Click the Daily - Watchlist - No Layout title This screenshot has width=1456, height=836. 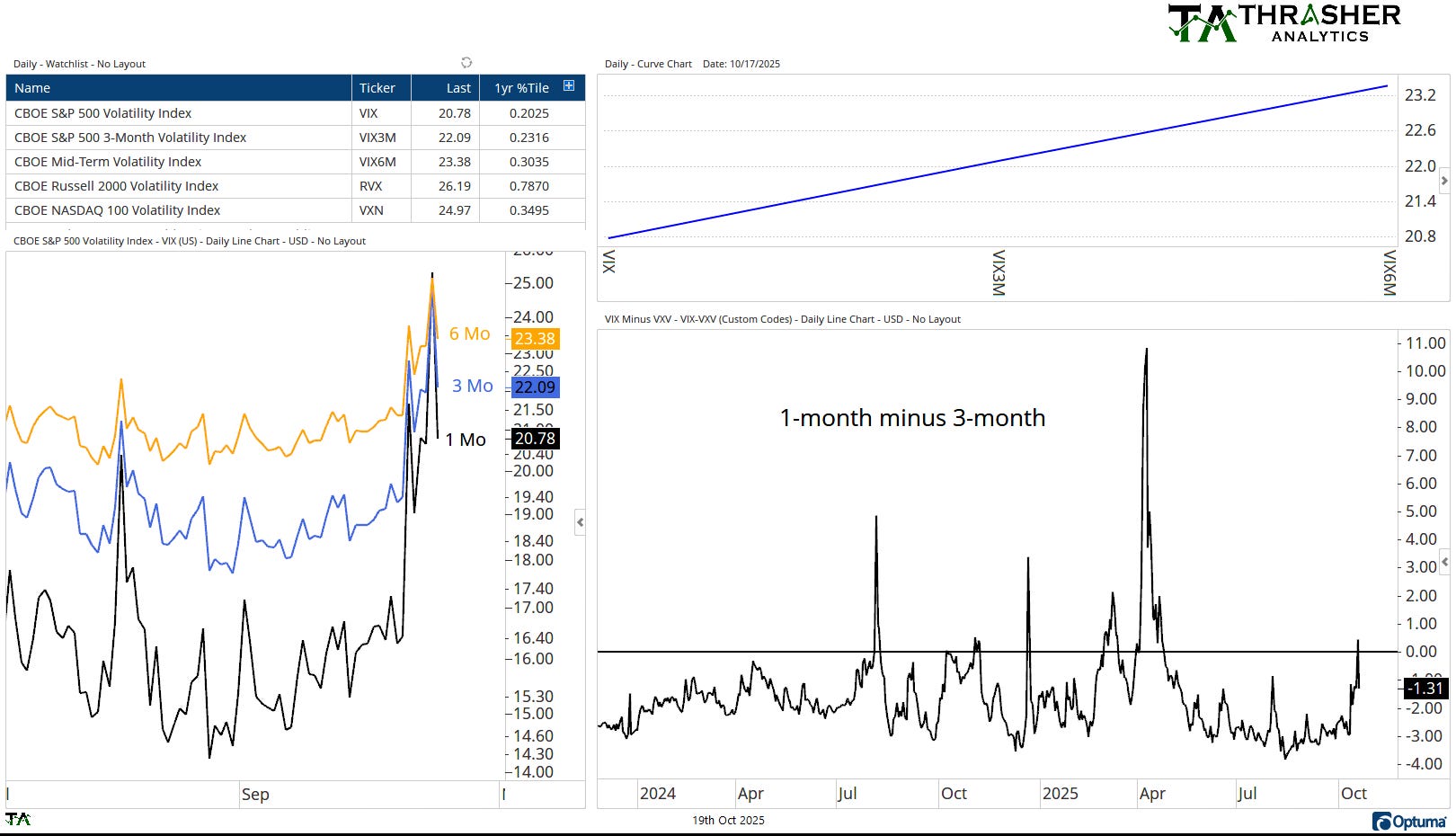79,64
